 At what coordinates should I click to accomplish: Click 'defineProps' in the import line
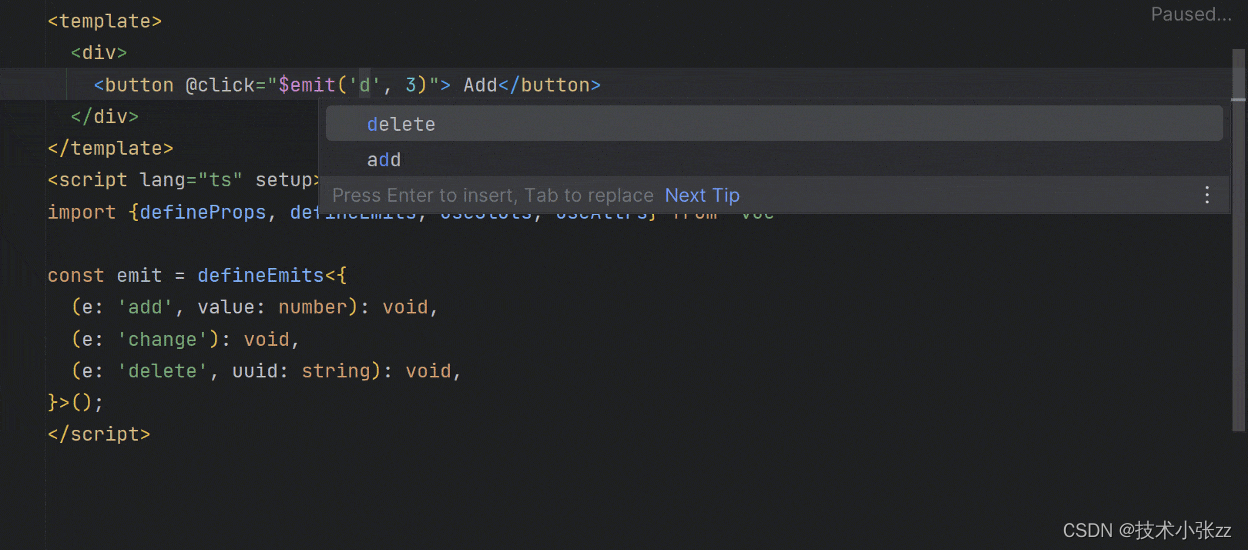click(x=203, y=212)
